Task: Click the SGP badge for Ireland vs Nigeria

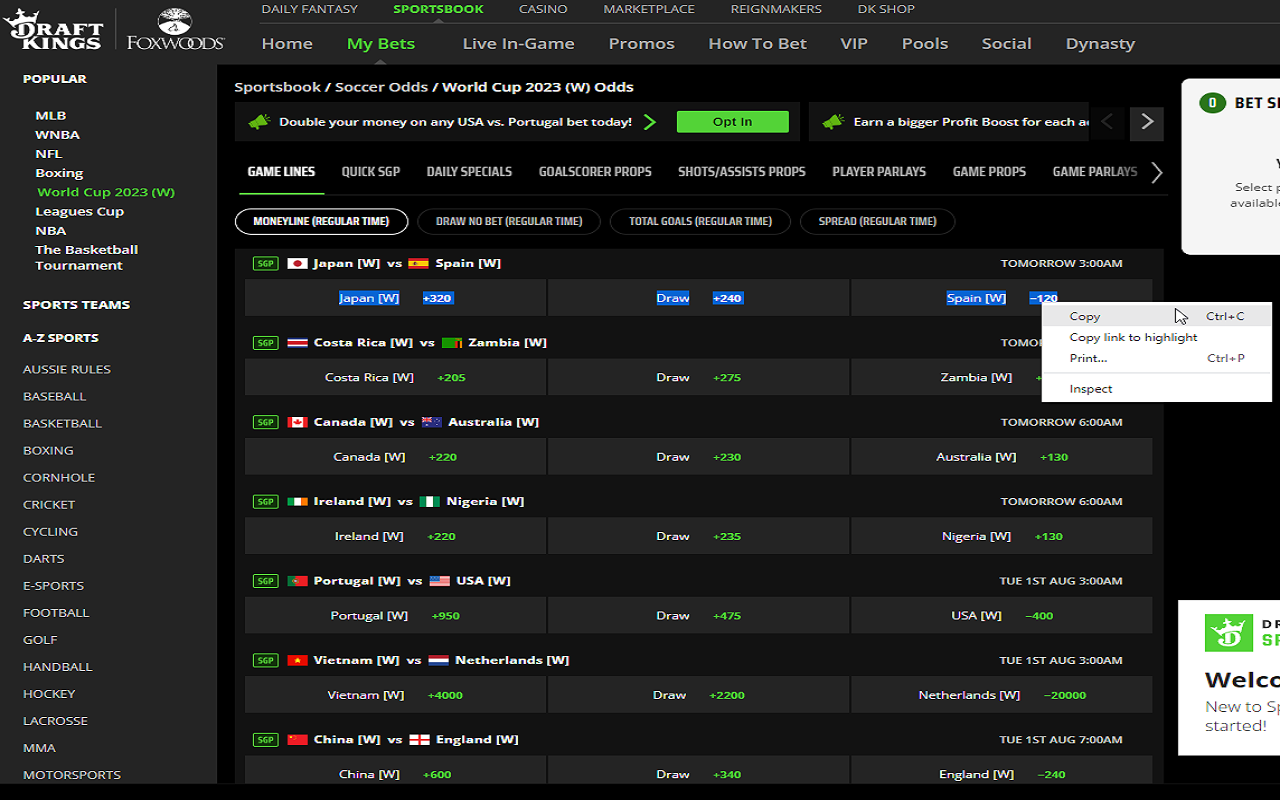Action: pyautogui.click(x=265, y=501)
